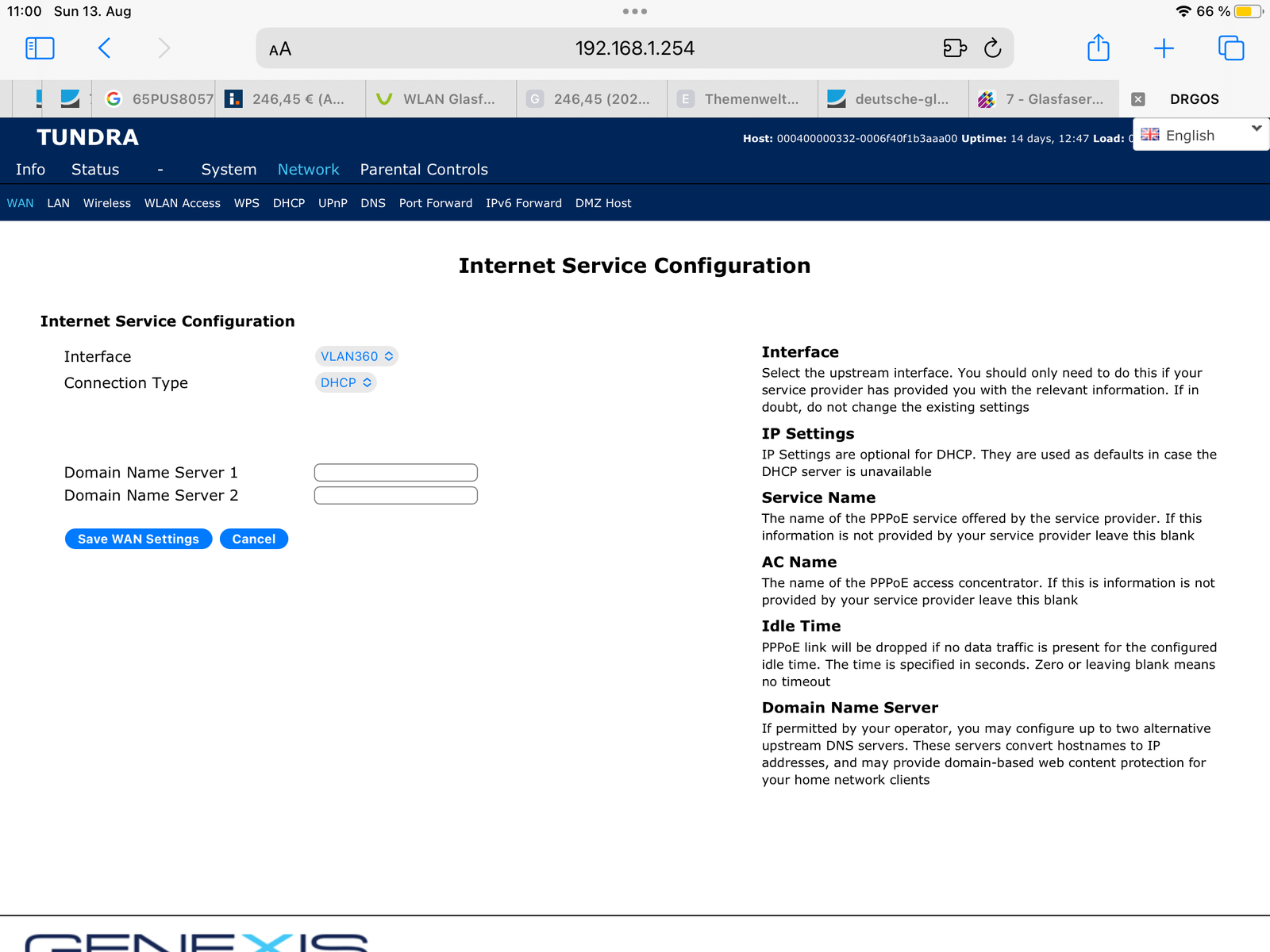Open the AA reader text options
This screenshot has height=952, width=1270.
pyautogui.click(x=280, y=49)
